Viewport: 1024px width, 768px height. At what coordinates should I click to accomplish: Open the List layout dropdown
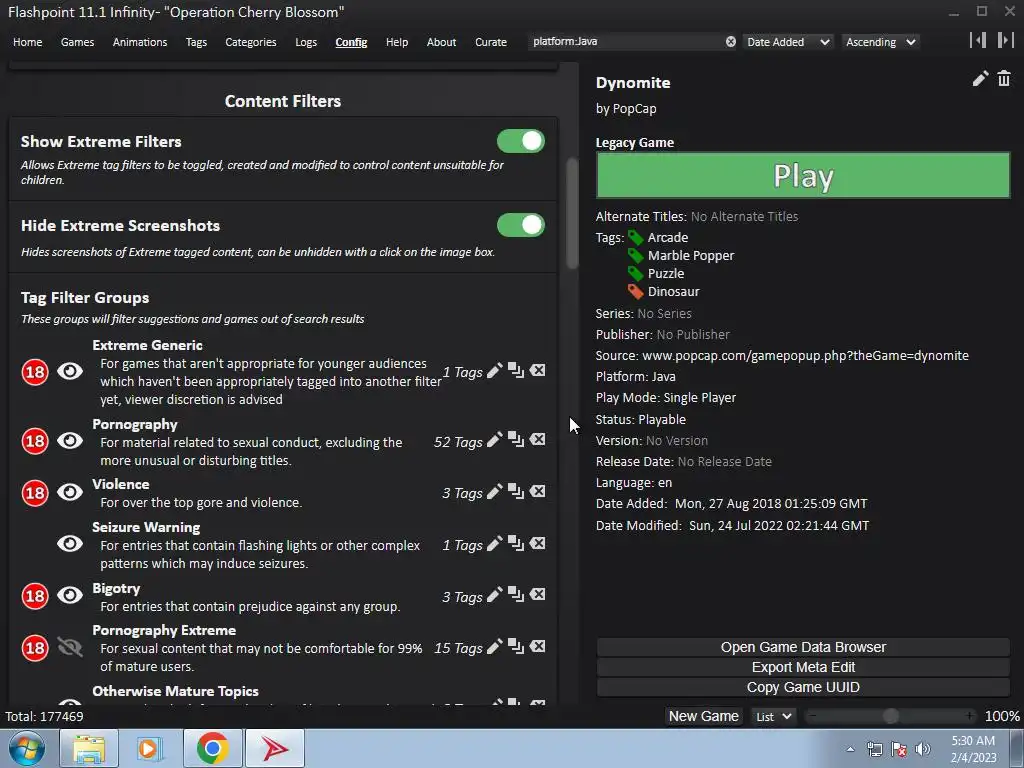773,716
